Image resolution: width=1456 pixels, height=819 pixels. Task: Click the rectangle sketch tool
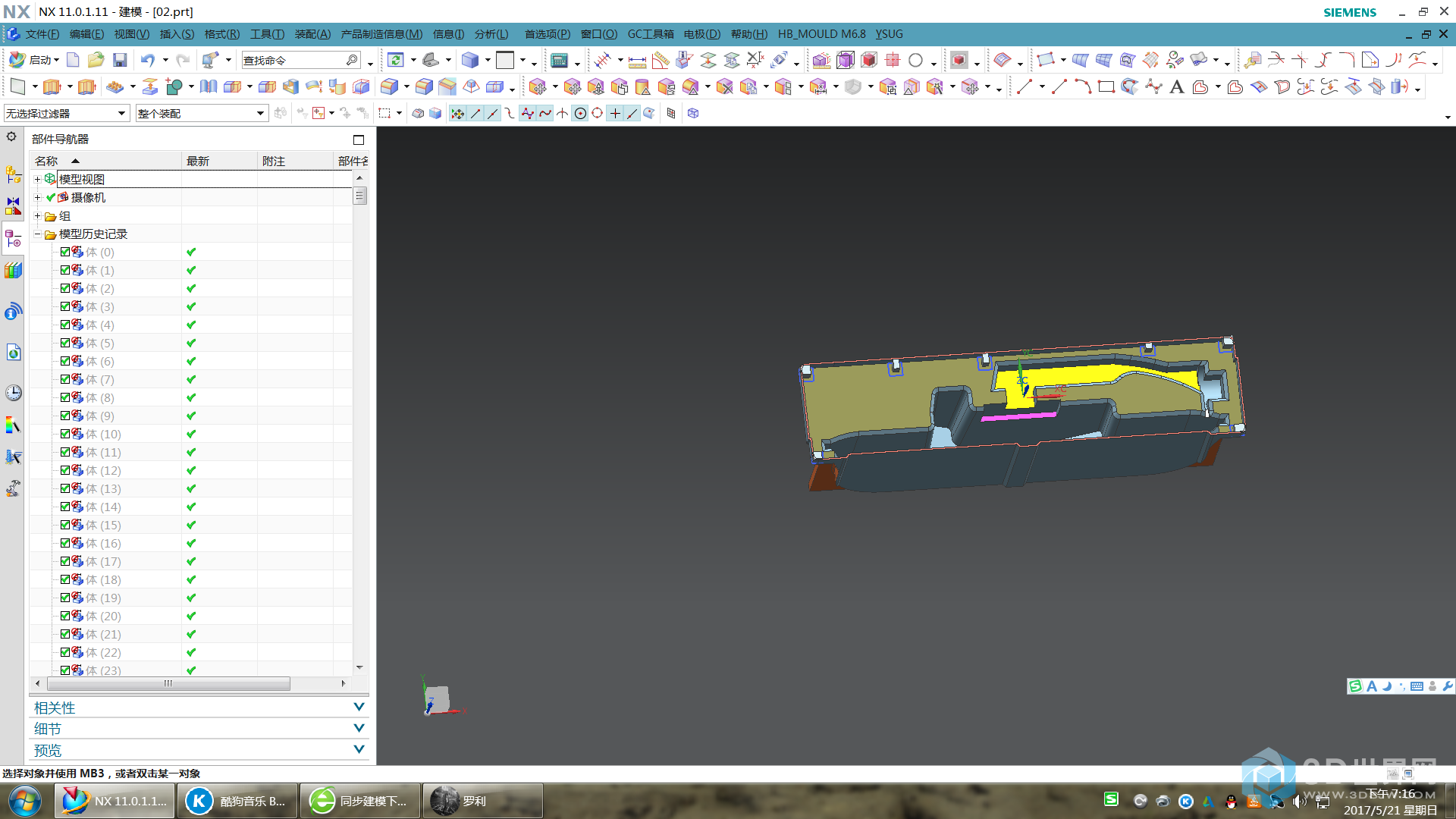tap(1106, 87)
